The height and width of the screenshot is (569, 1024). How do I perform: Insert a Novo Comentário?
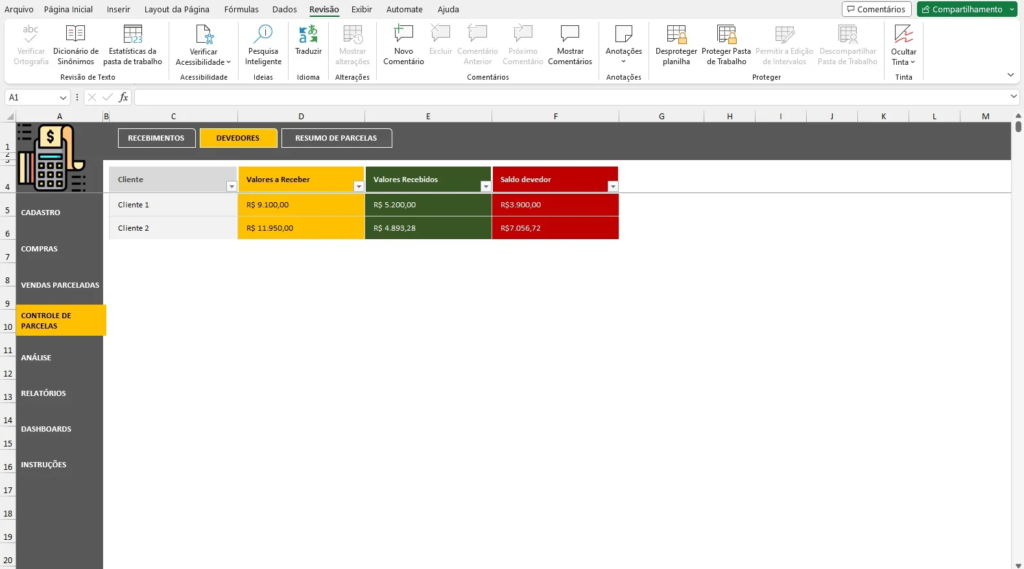coord(403,45)
